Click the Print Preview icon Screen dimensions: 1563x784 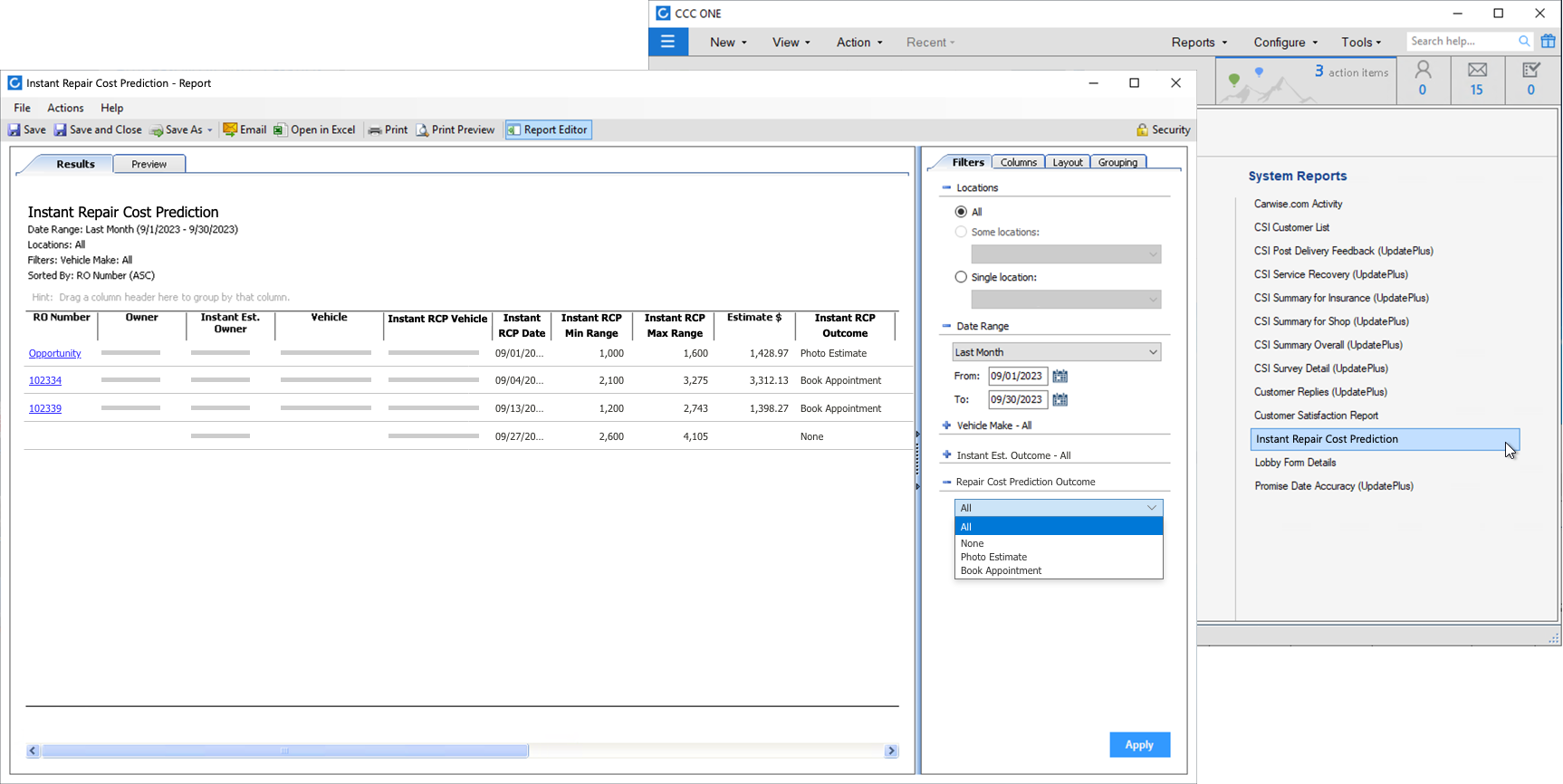(x=422, y=130)
